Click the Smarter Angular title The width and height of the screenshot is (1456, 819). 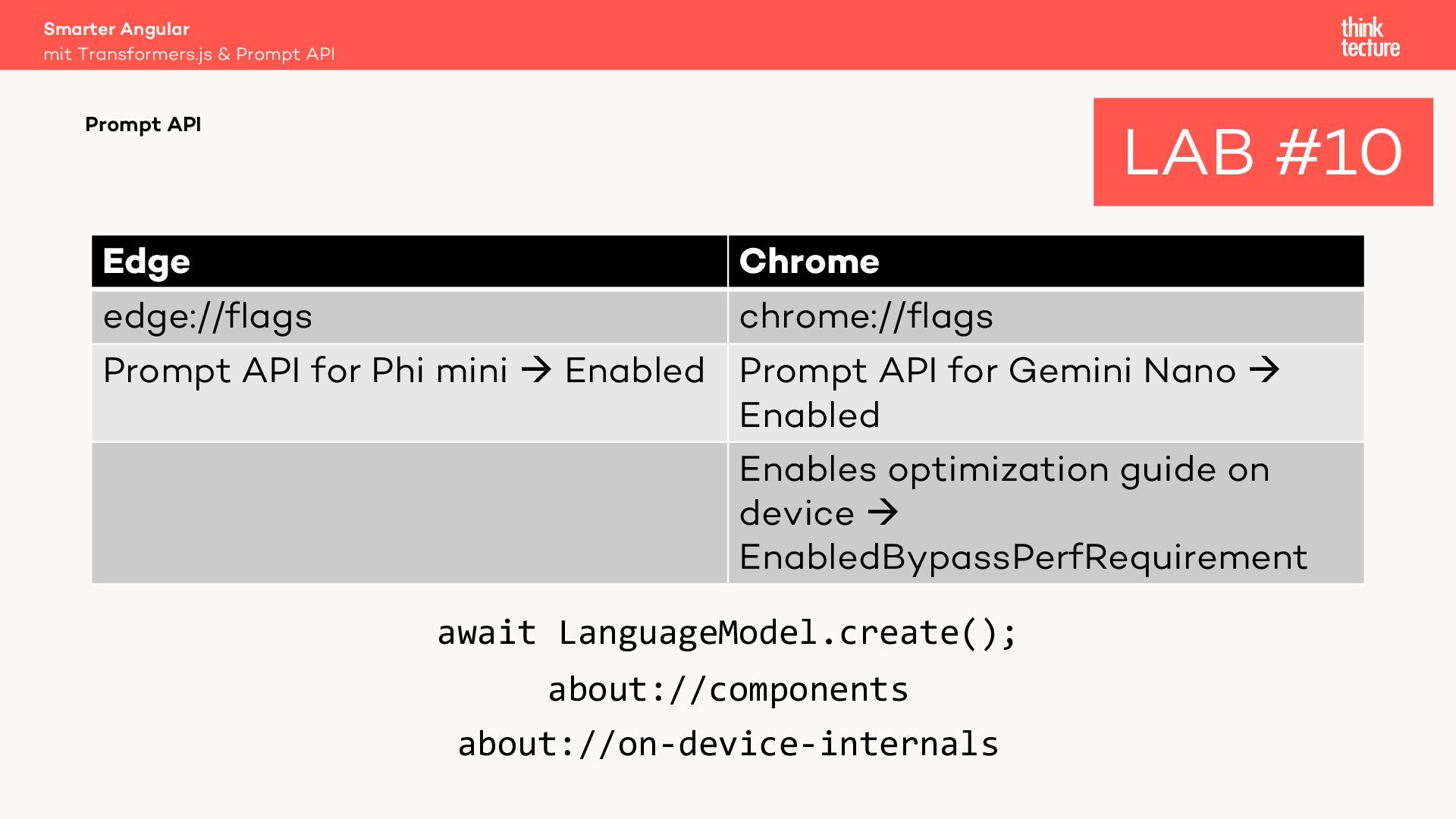(117, 29)
